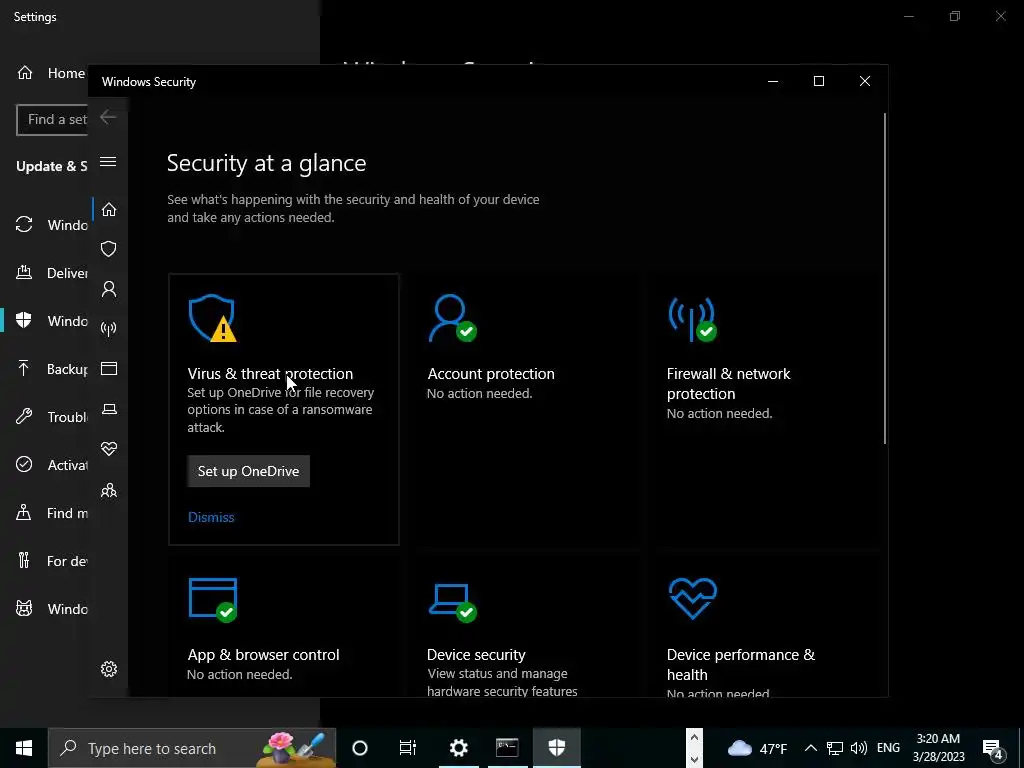Image resolution: width=1024 pixels, height=768 pixels.
Task: Maximize the Windows Security window
Action: coord(819,81)
